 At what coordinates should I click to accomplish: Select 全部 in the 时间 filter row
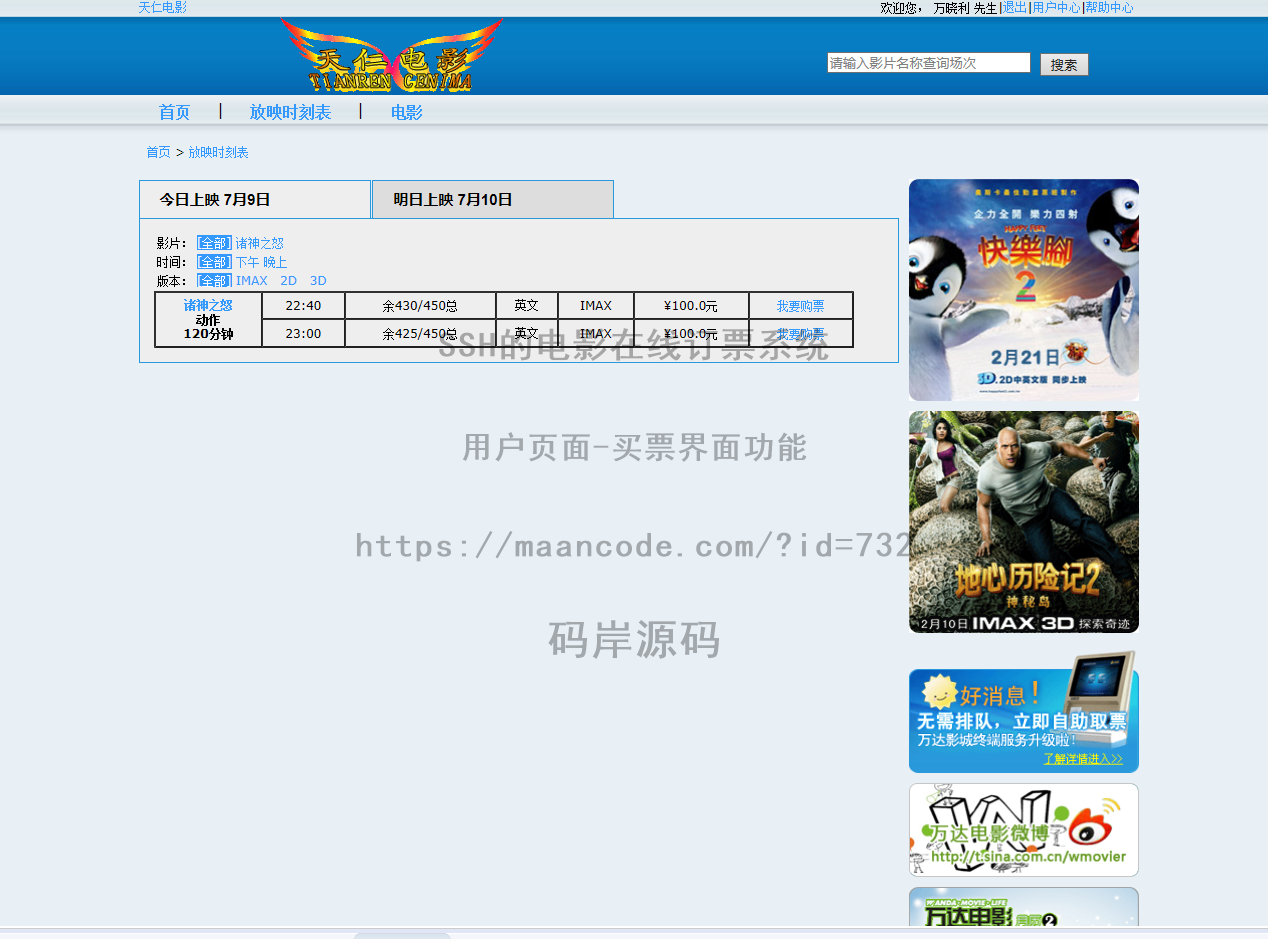point(214,262)
